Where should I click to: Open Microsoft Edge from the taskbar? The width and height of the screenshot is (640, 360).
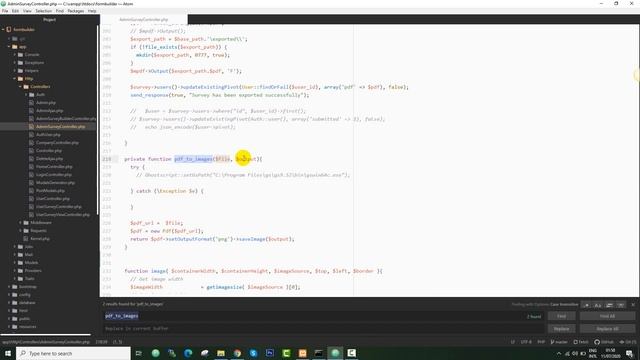[x=188, y=353]
